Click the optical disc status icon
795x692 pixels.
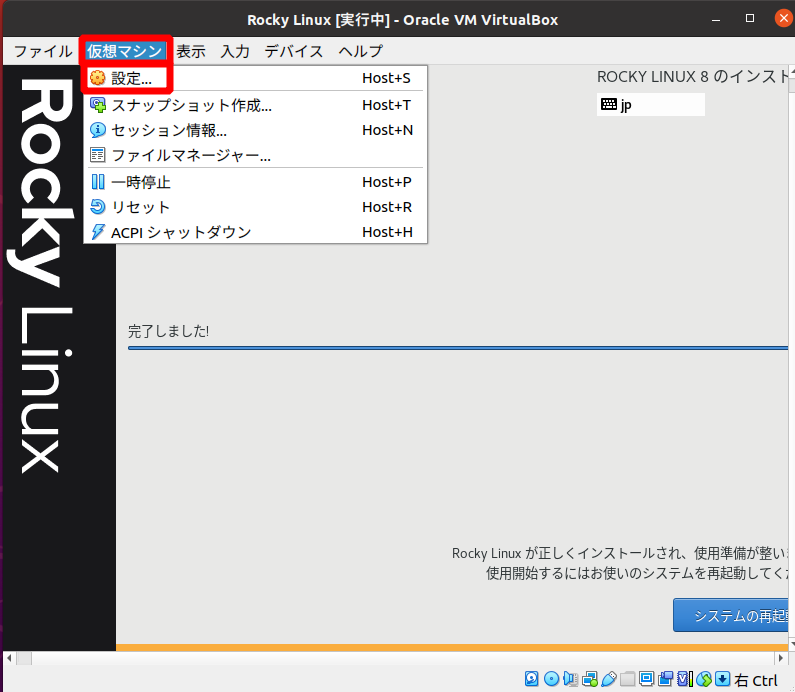tap(551, 678)
